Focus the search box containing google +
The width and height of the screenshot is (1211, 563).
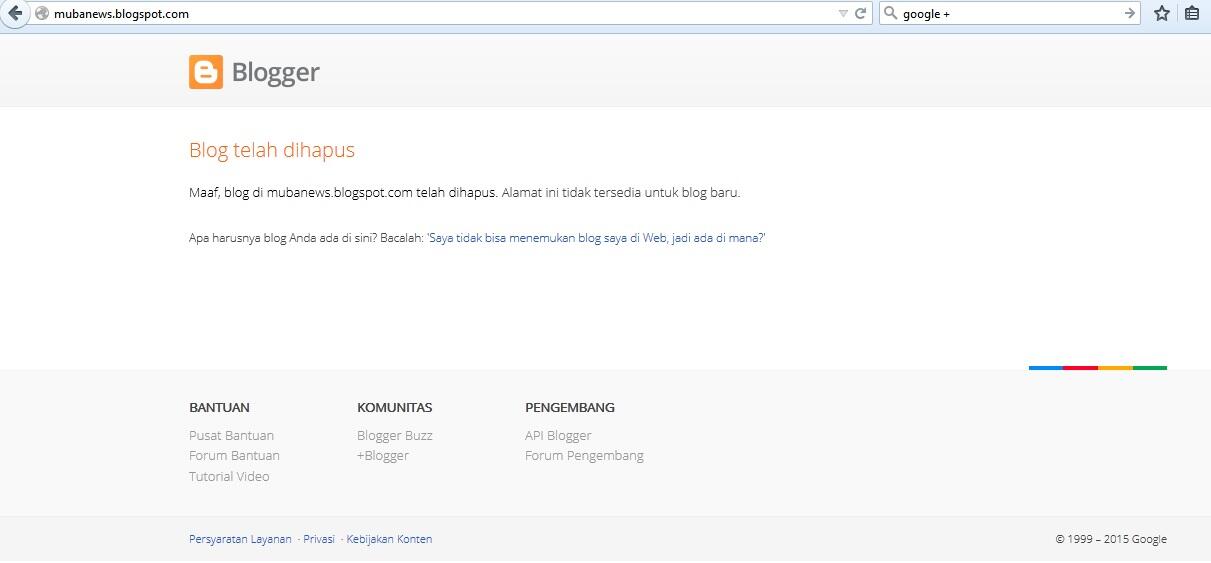[x=1010, y=14]
